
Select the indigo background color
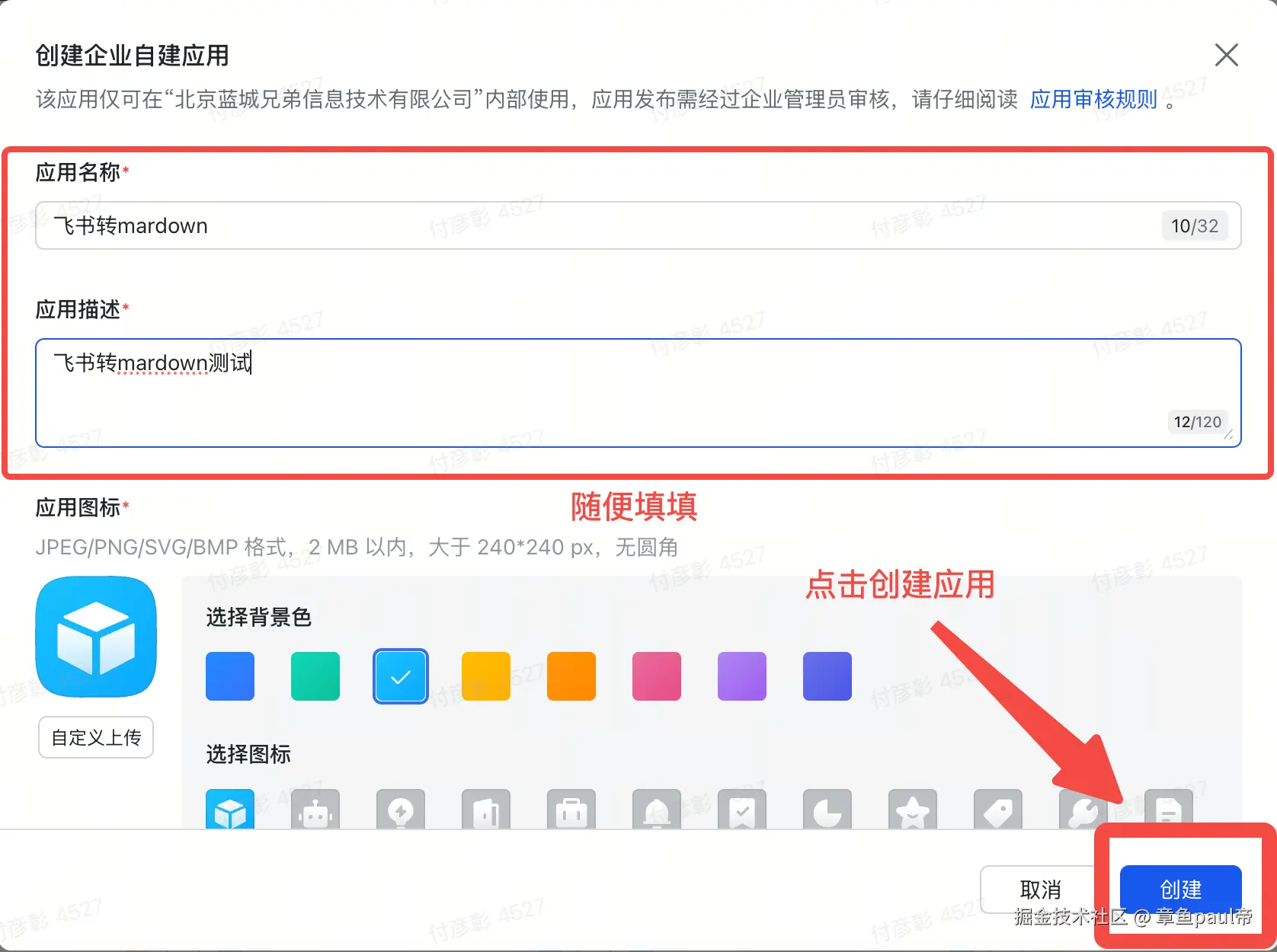(x=827, y=676)
